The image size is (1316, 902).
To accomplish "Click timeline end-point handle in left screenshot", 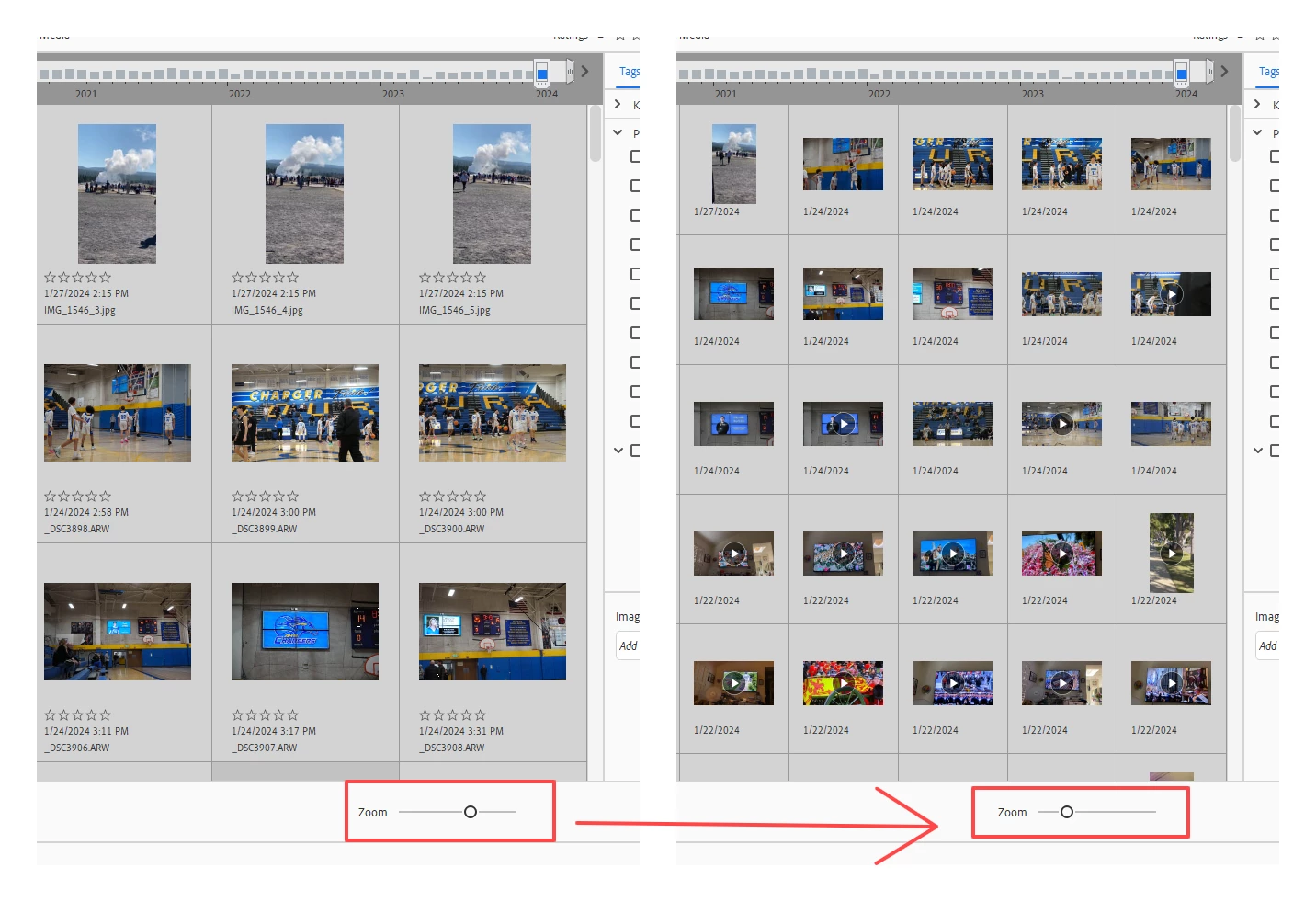I will tap(570, 71).
